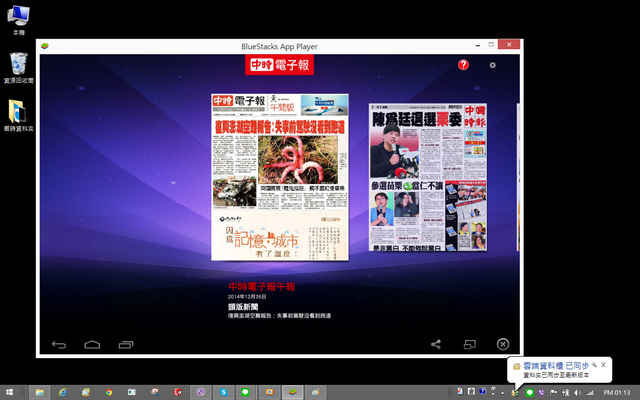The image size is (640, 400).
Task: Click the 2014年12月26日 date text
Action: [x=247, y=297]
